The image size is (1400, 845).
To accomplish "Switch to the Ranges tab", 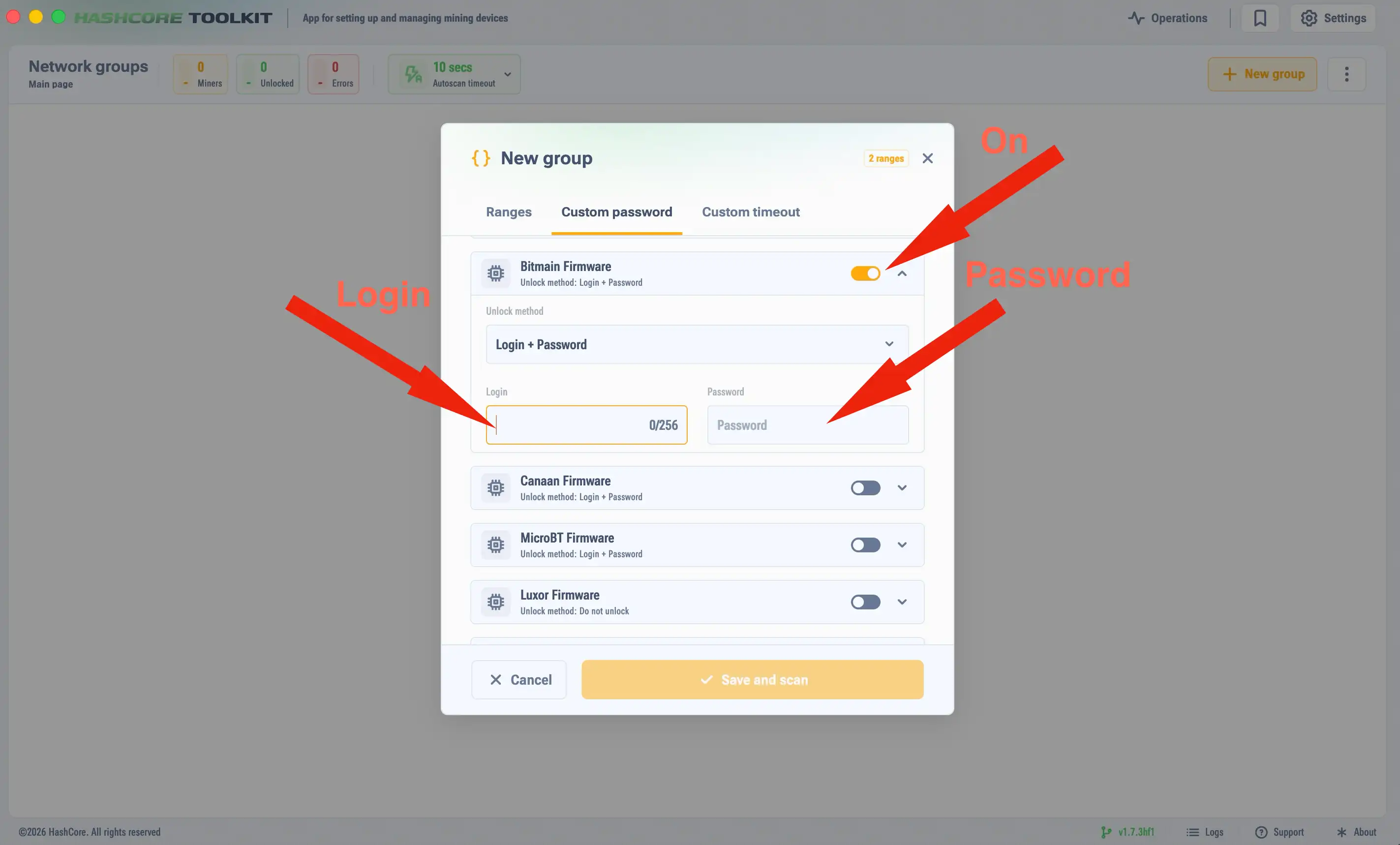I will coord(509,212).
